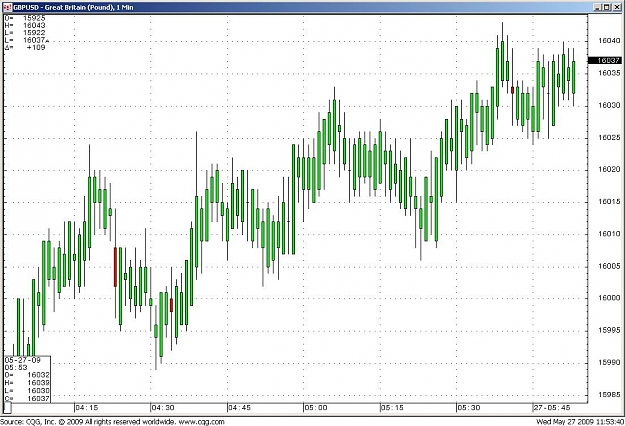Maximize the GBPUSD chart window
The height and width of the screenshot is (426, 625).
[606, 7]
